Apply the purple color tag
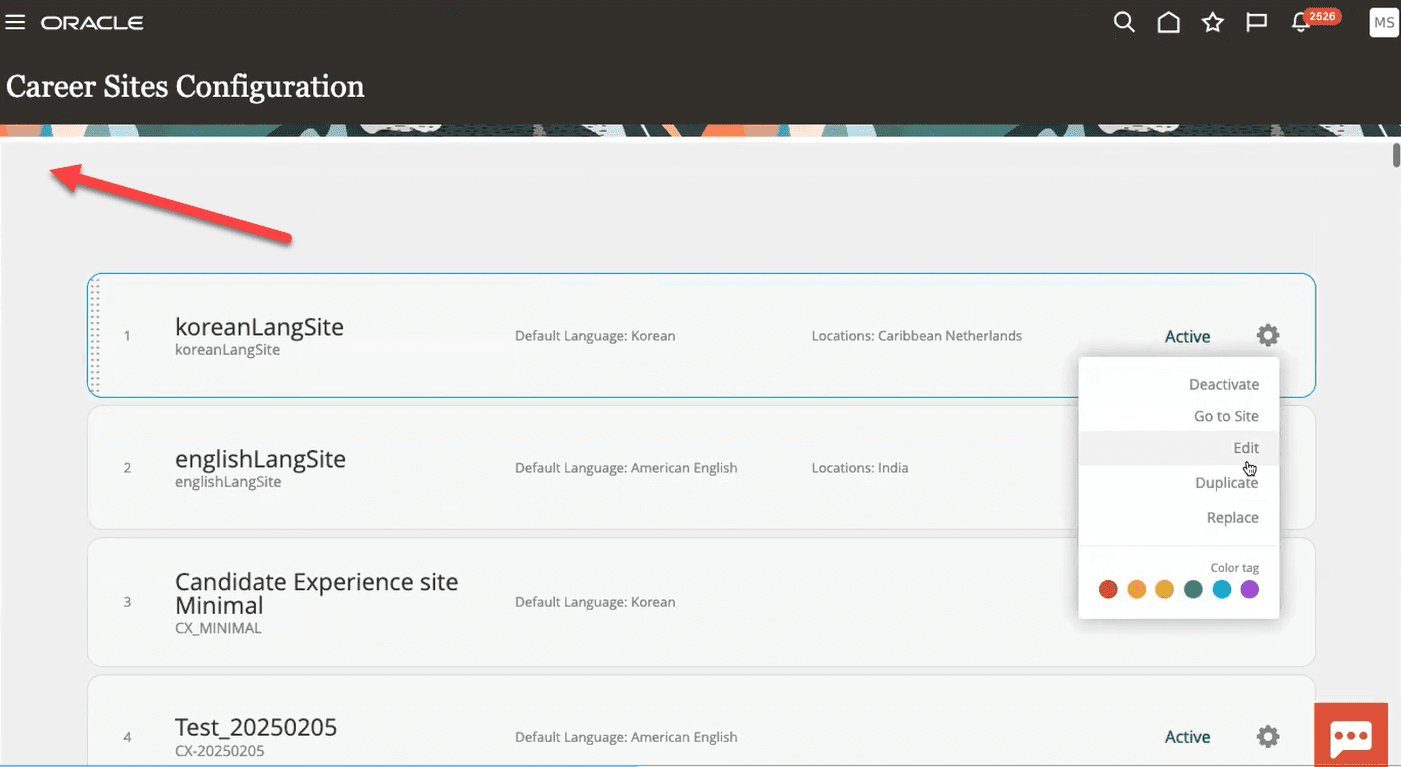 pos(1249,589)
